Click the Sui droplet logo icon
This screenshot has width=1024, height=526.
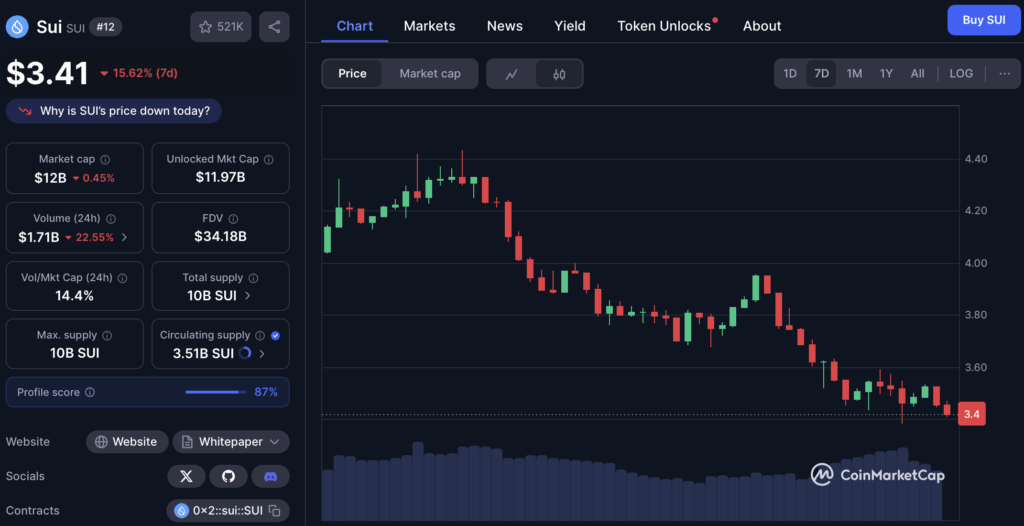[17, 27]
